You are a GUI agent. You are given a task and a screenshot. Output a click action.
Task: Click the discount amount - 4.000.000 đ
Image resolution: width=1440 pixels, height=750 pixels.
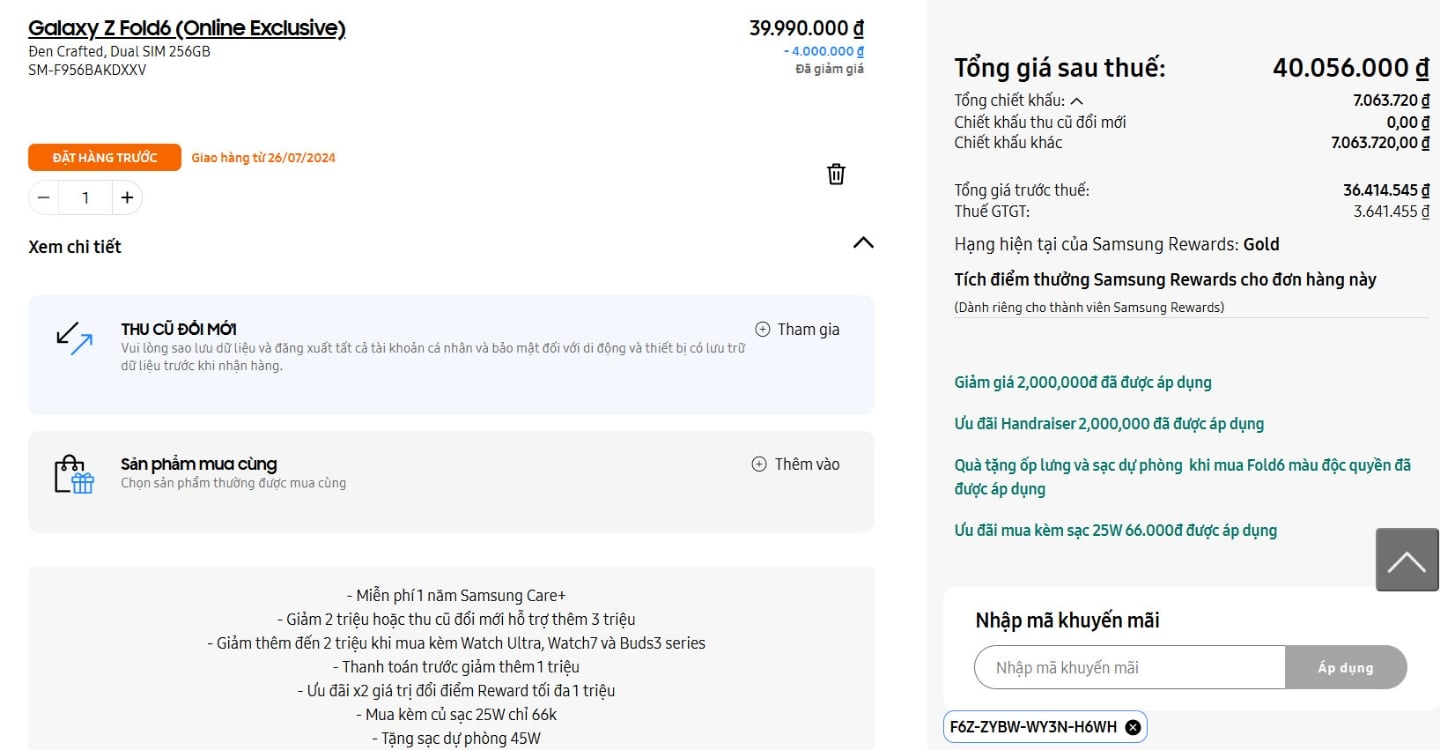824,51
